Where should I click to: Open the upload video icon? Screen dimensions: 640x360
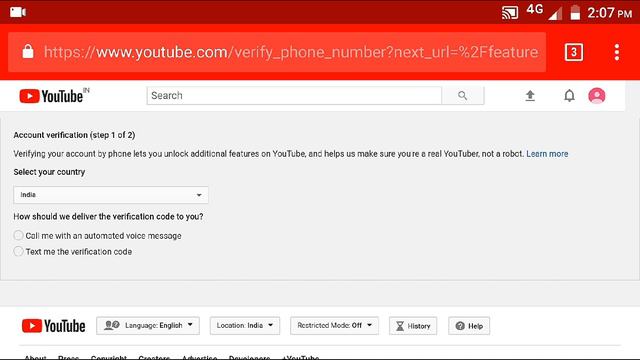click(530, 96)
